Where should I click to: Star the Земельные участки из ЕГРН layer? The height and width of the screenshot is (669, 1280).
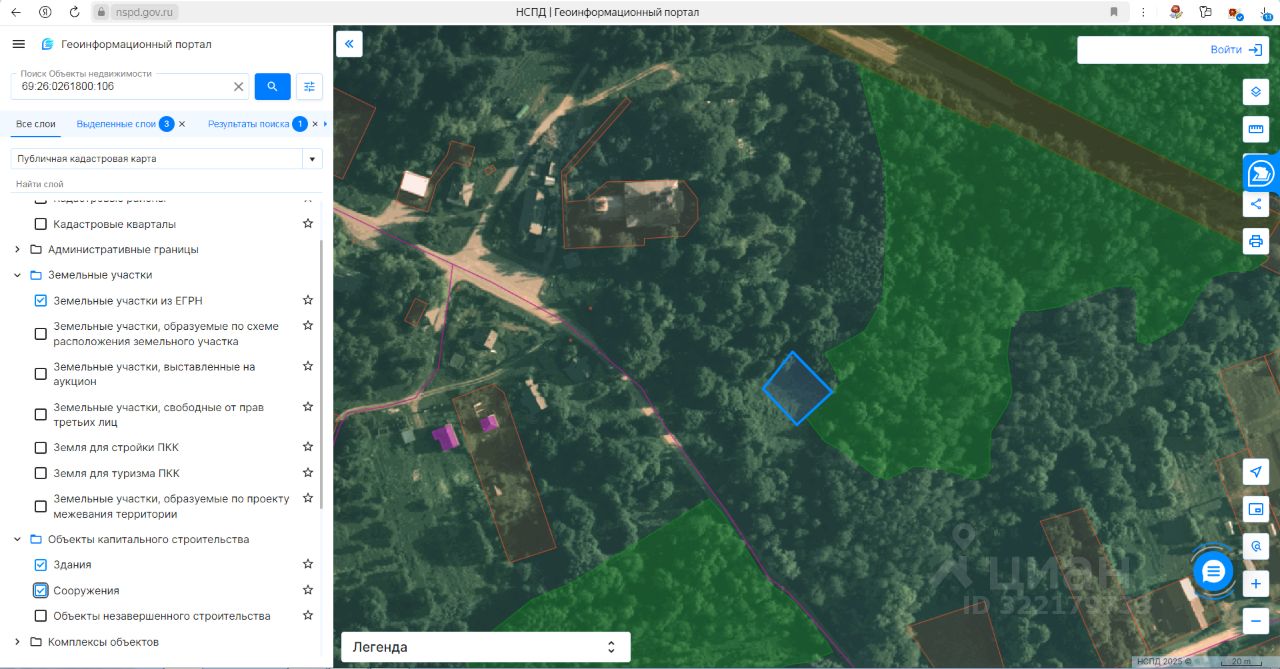(x=308, y=300)
